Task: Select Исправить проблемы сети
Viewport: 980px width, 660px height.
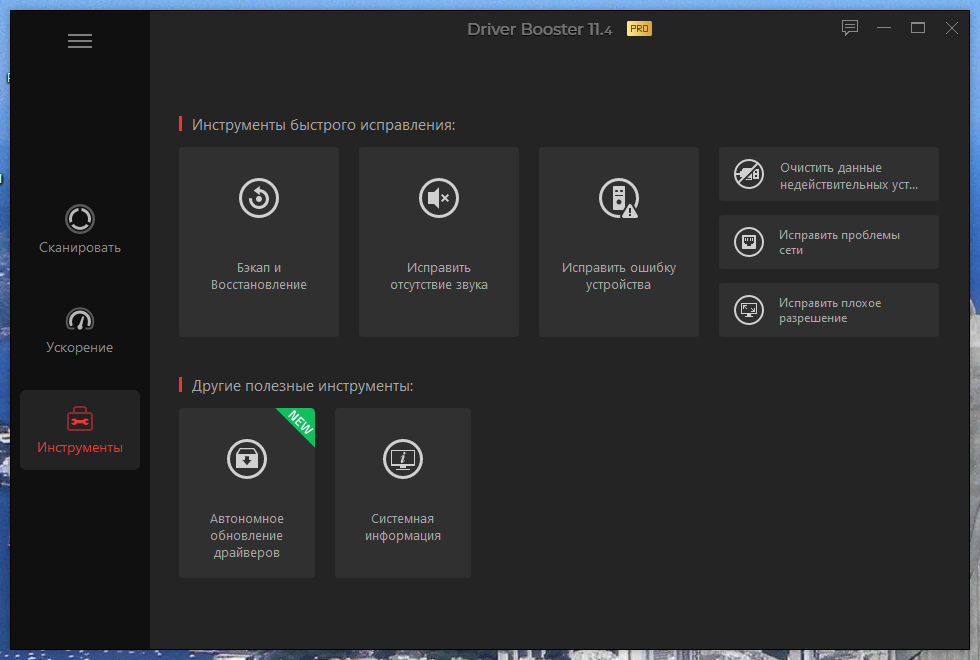Action: pos(829,242)
